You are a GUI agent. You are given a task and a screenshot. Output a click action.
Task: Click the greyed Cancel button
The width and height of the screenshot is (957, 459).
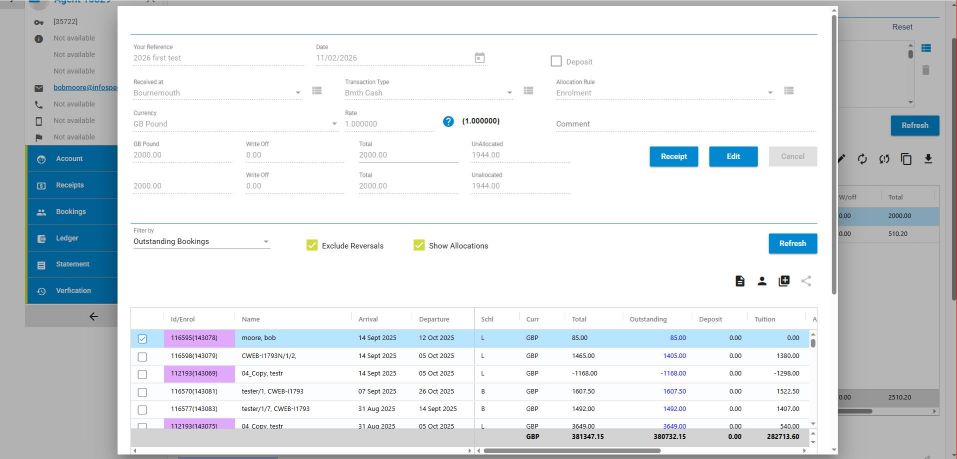click(x=793, y=156)
